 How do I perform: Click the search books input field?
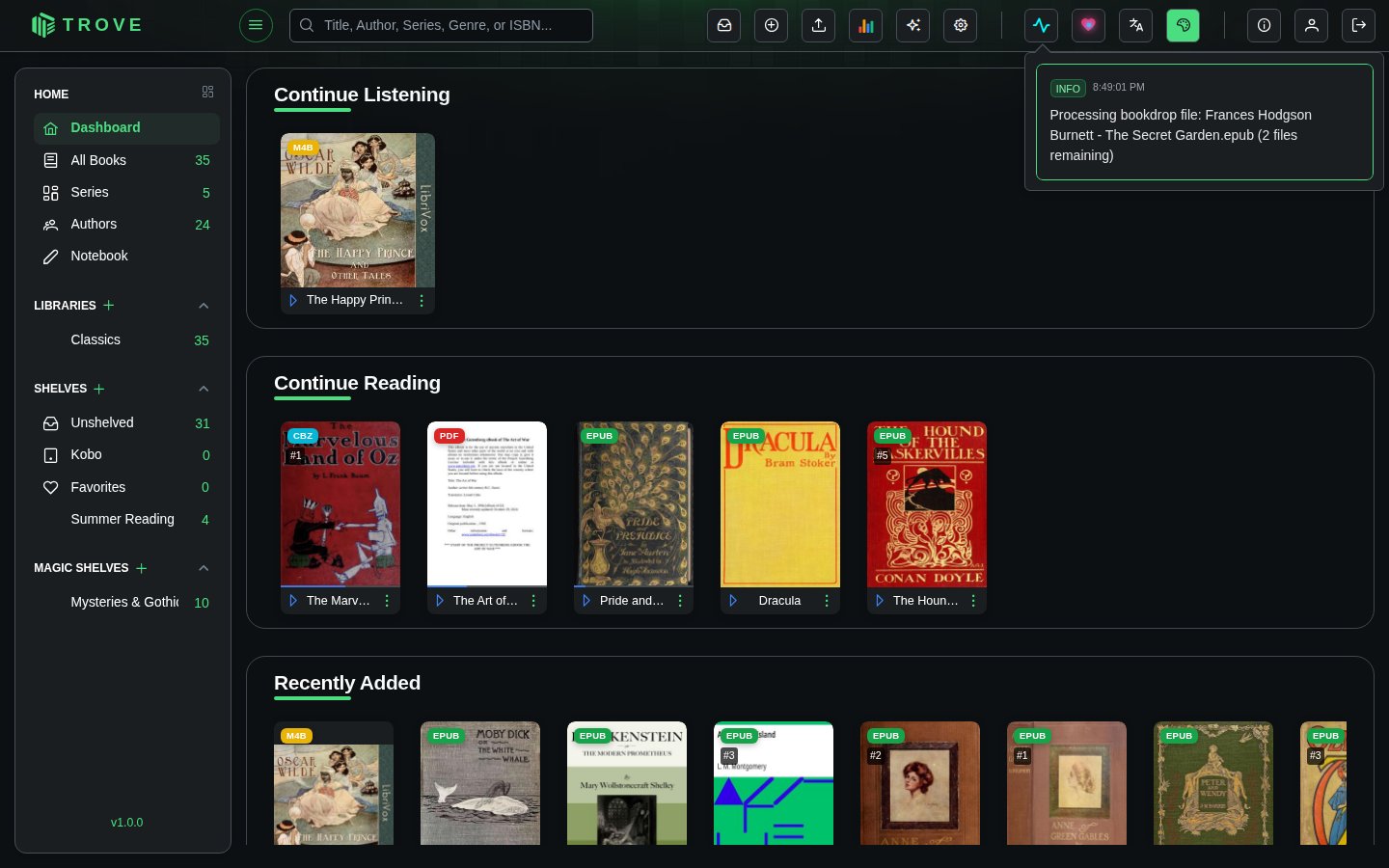441,25
